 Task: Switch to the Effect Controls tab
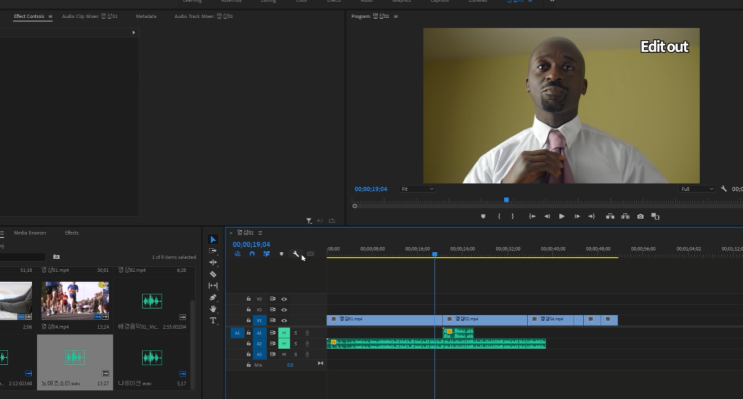click(x=29, y=16)
